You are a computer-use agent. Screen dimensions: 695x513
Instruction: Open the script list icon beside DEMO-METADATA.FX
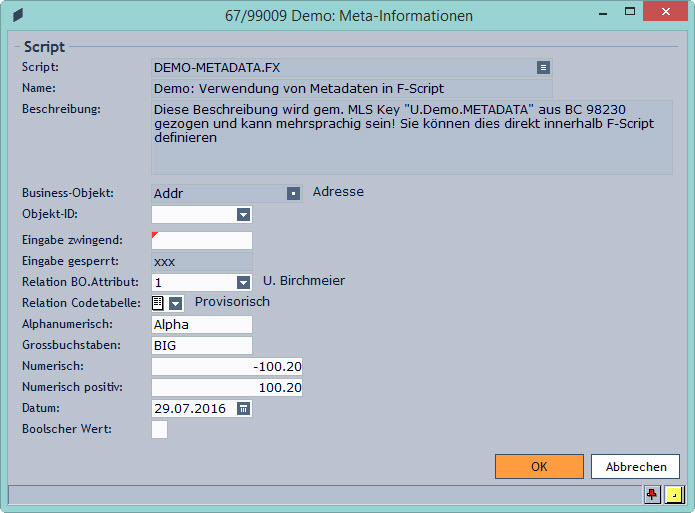543,67
